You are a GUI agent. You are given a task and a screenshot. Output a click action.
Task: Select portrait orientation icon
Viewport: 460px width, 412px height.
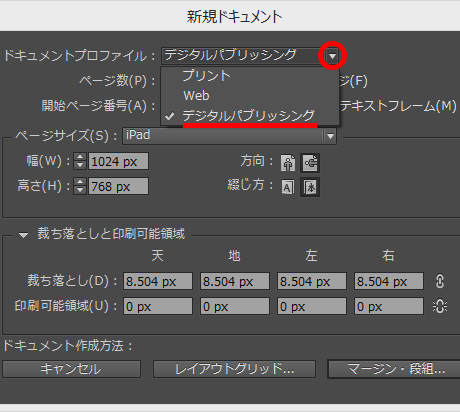[288, 163]
